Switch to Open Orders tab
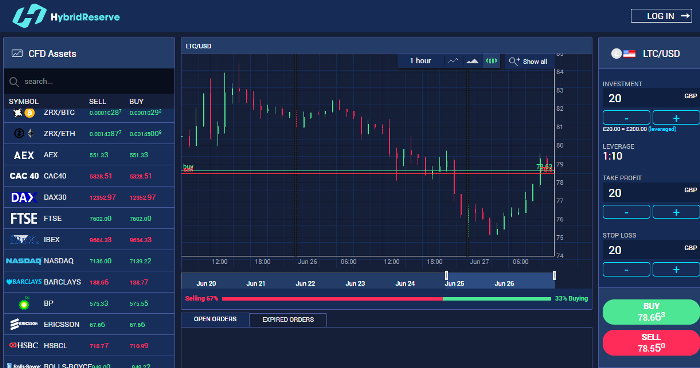 (x=215, y=319)
